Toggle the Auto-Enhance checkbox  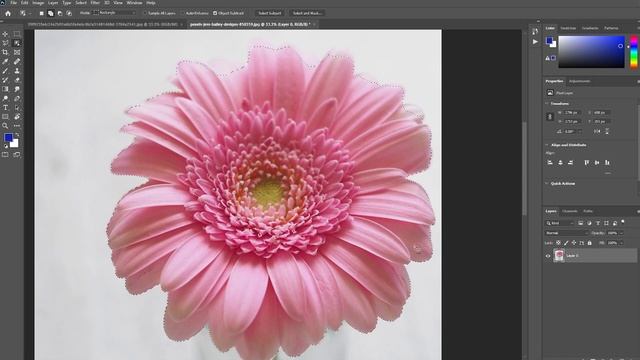coord(182,13)
